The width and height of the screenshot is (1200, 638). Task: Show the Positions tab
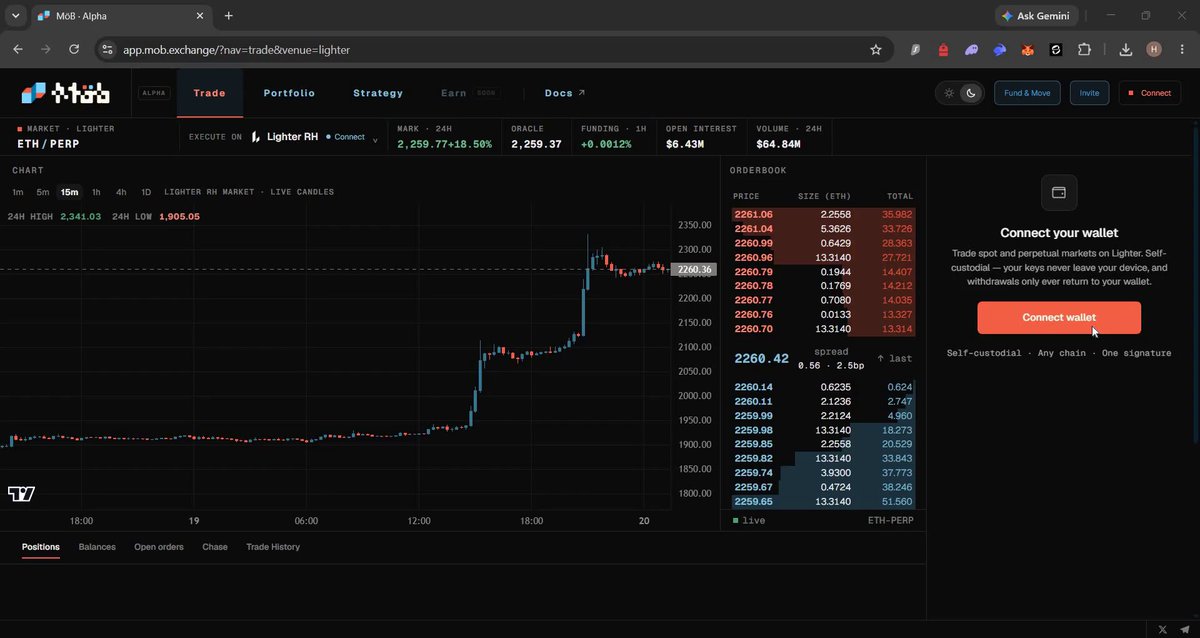41,547
